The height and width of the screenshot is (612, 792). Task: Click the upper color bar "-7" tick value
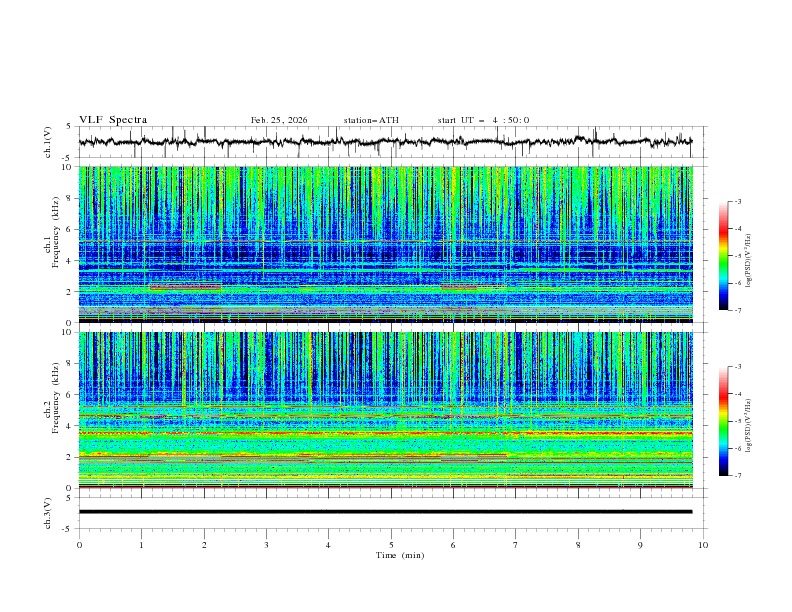(738, 310)
